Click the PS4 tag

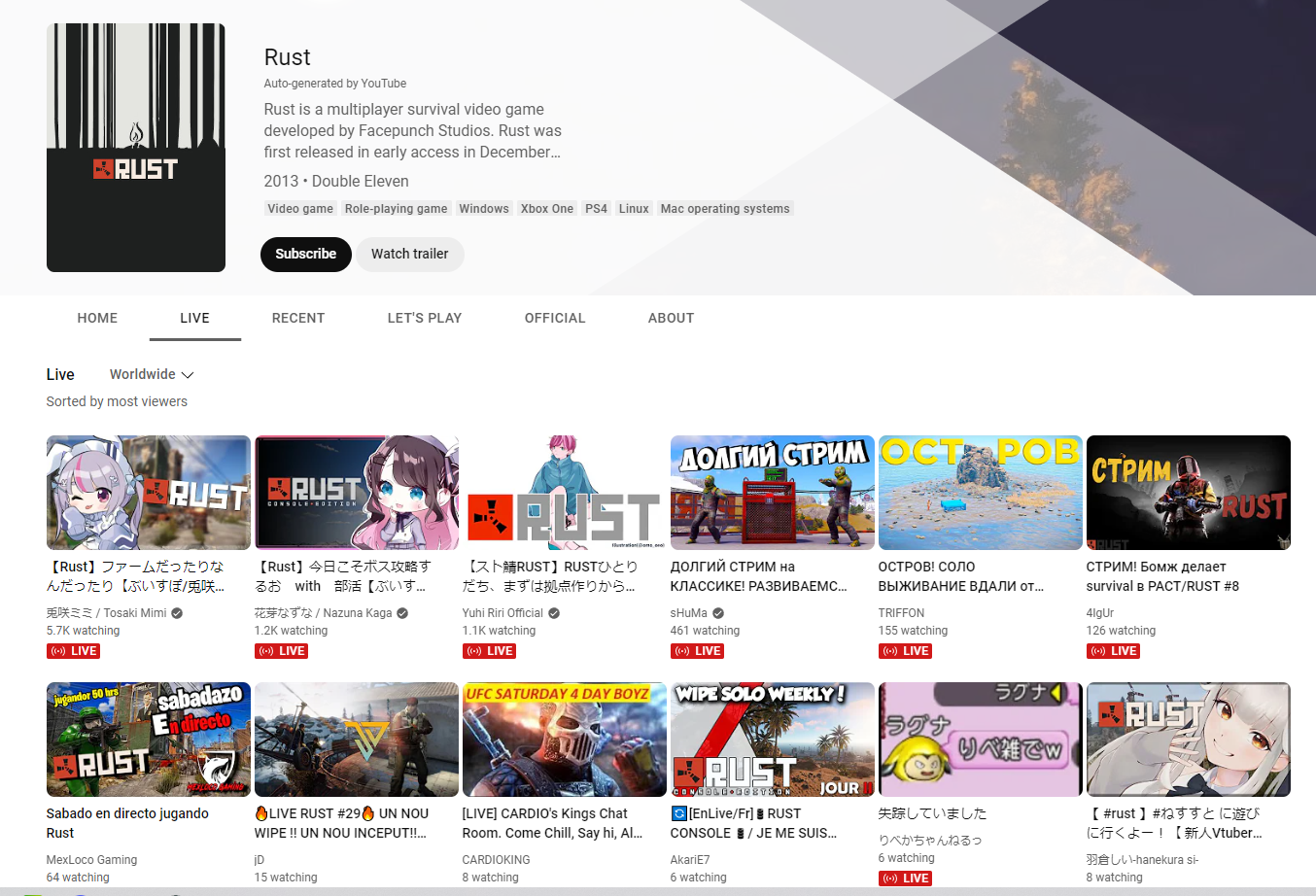click(596, 208)
